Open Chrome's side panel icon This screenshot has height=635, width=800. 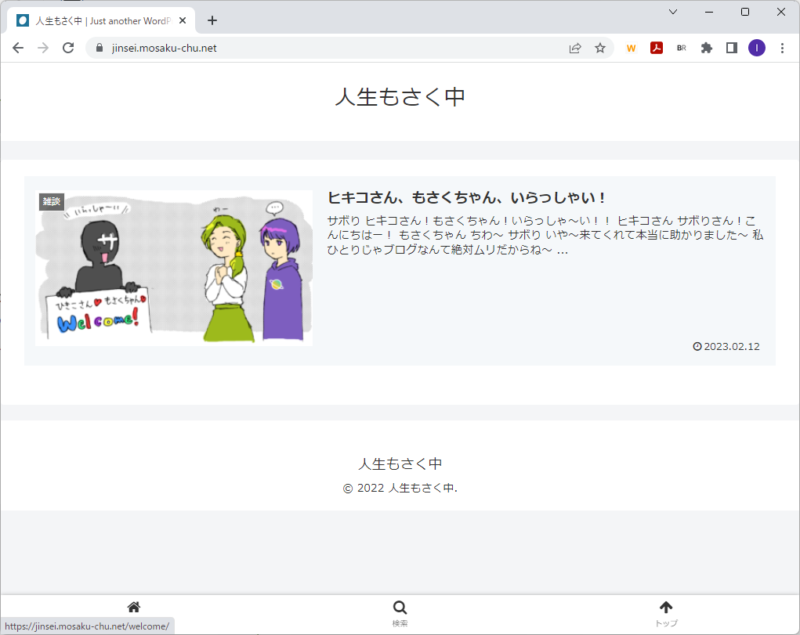[x=731, y=47]
